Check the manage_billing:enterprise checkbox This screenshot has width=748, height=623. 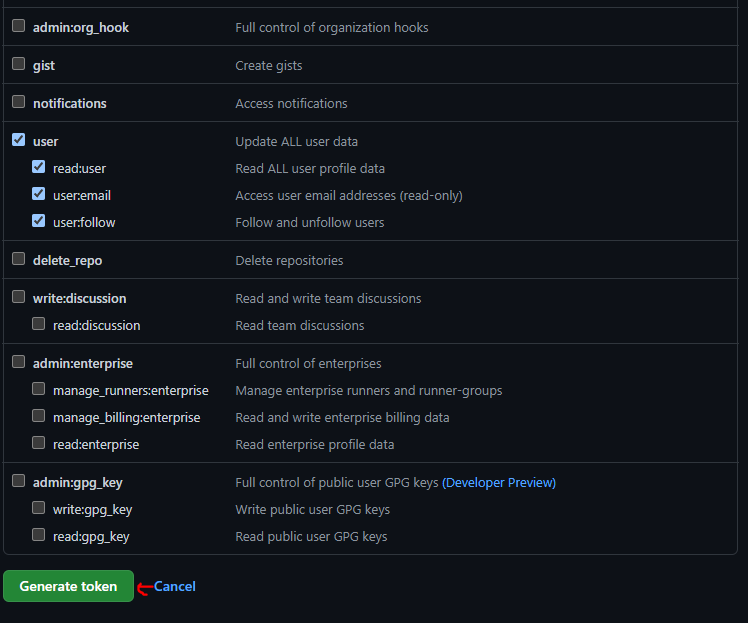[x=39, y=416]
